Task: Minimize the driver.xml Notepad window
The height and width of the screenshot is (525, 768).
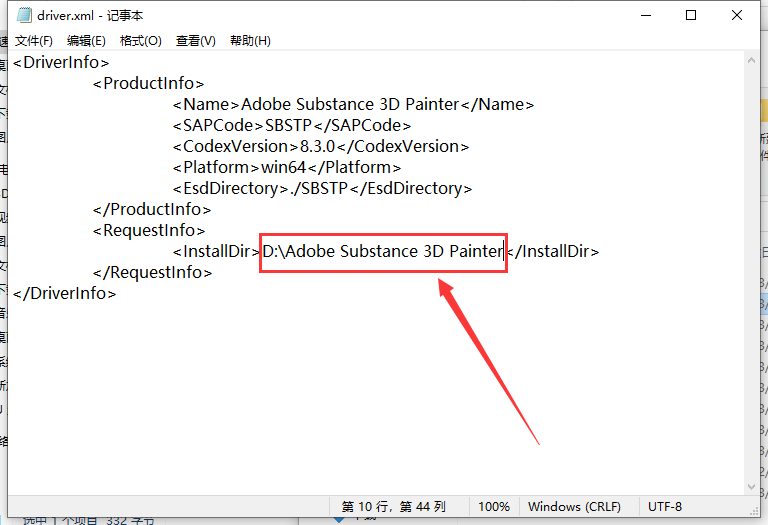Action: [646, 15]
